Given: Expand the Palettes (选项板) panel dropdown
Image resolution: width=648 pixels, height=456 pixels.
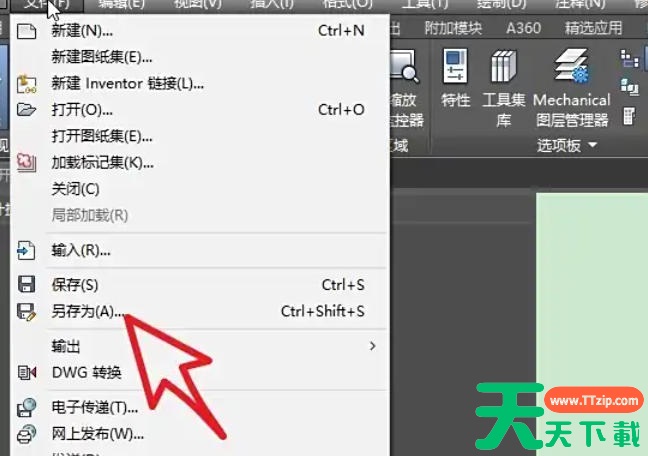Looking at the screenshot, I should click(592, 146).
